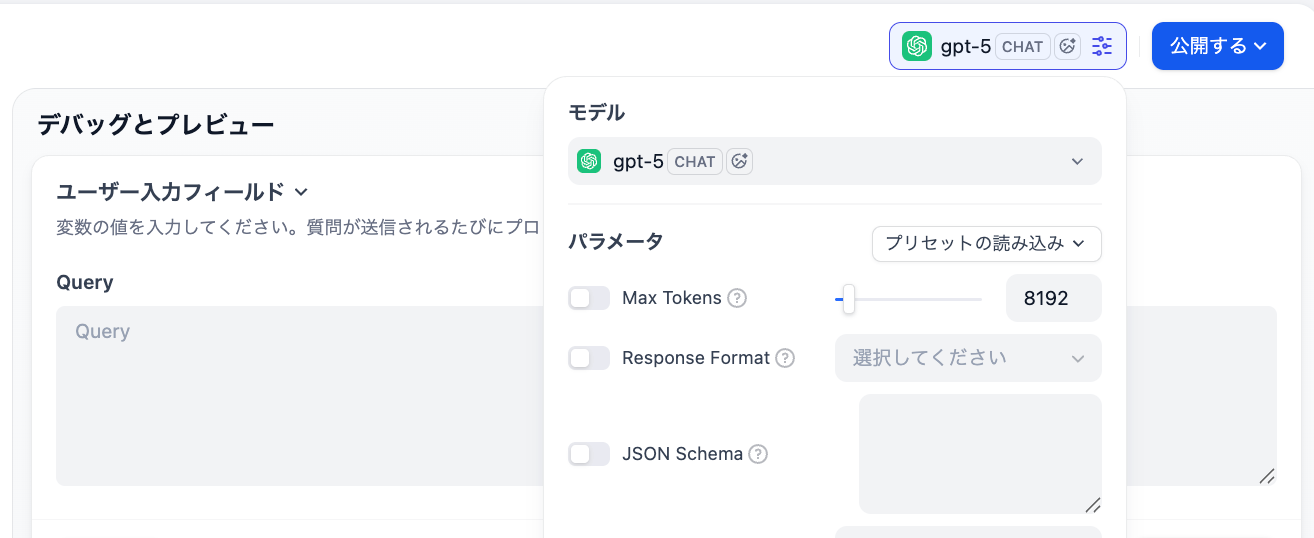Click the vision icon in the top model button
This screenshot has height=538, width=1314.
(x=1068, y=46)
